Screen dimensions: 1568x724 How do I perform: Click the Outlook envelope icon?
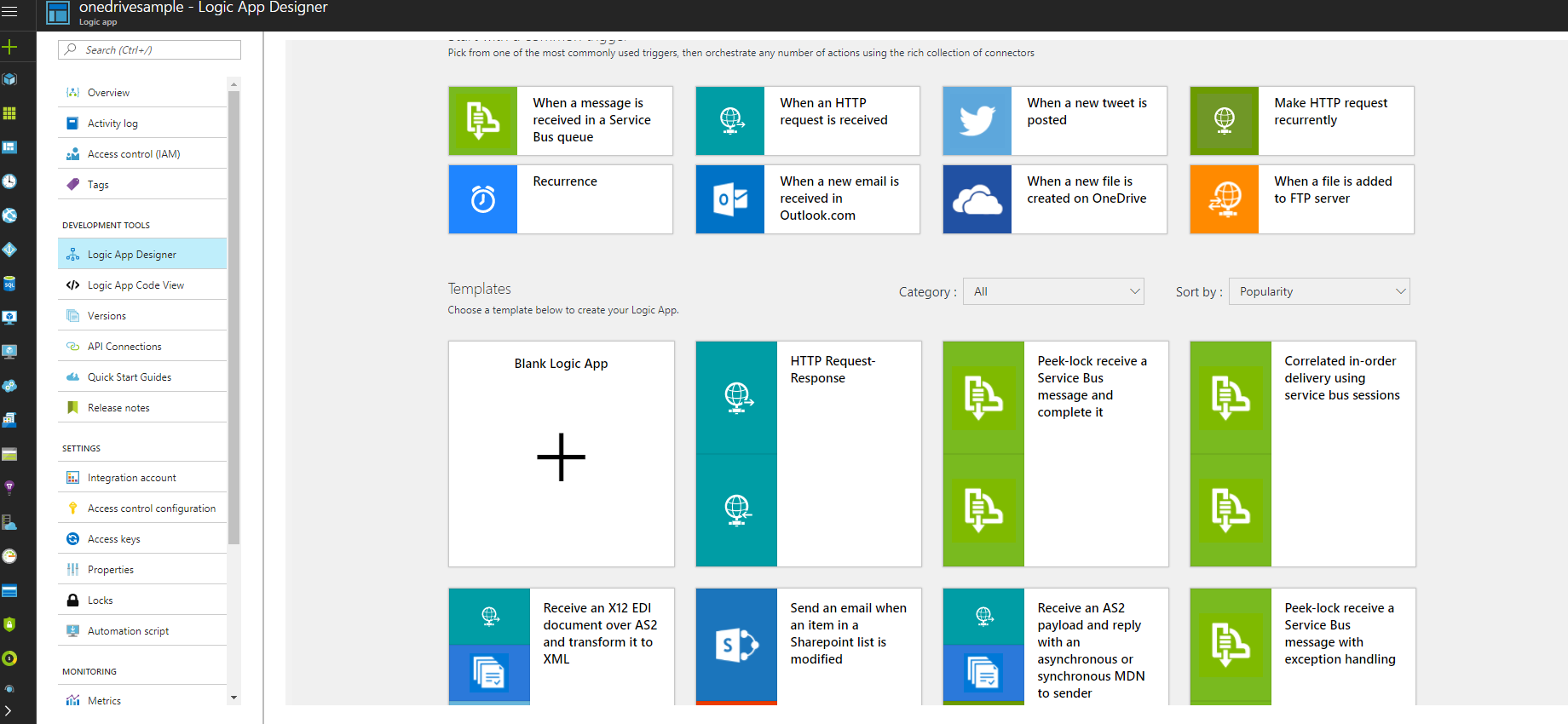(730, 199)
